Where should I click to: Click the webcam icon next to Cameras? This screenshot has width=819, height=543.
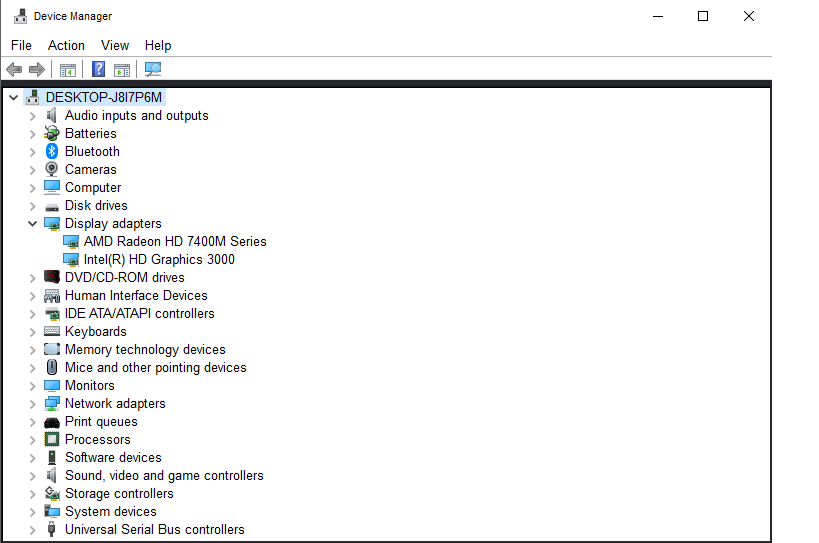[x=52, y=169]
